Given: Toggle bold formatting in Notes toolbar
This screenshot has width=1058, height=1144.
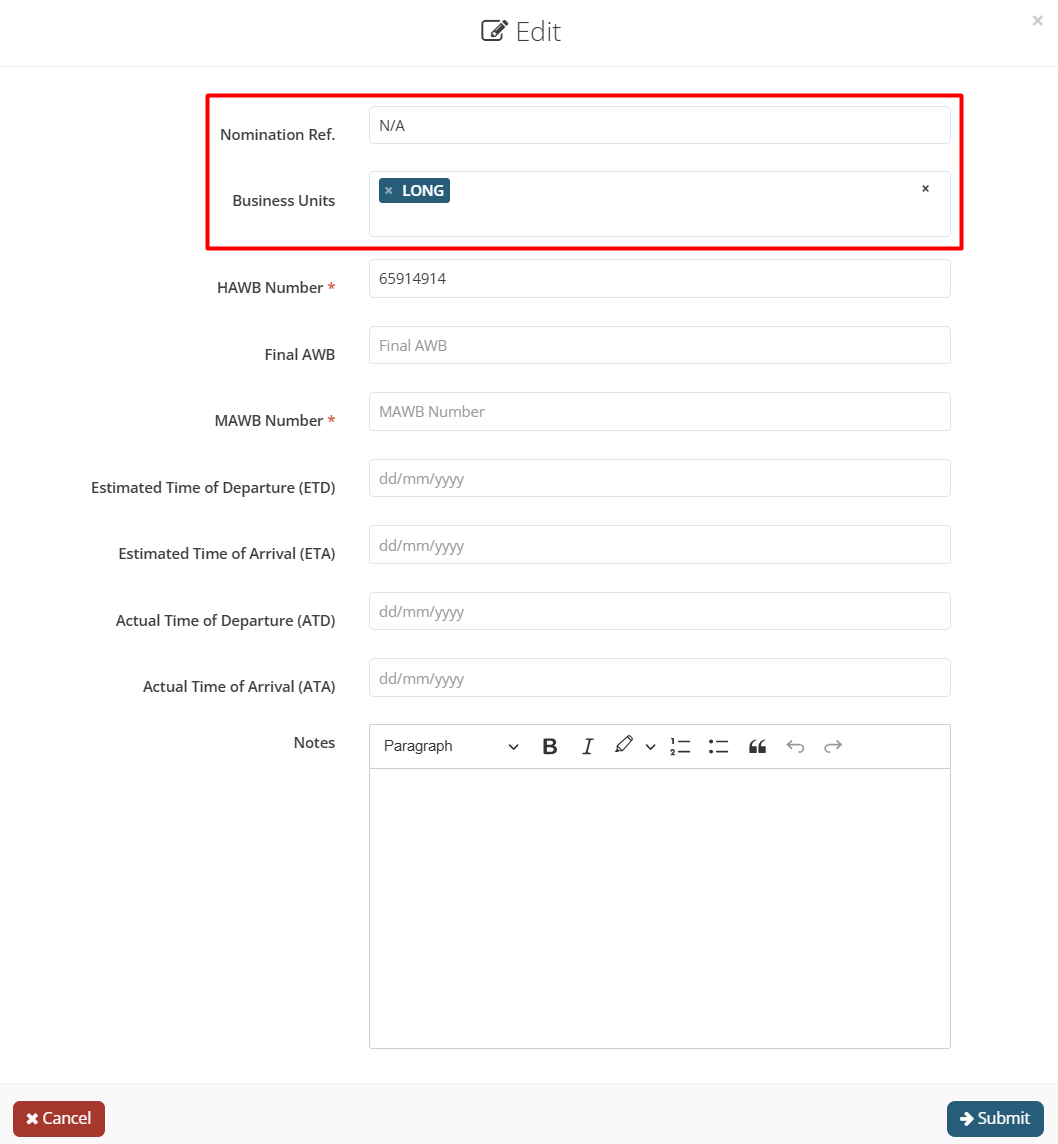Looking at the screenshot, I should coord(549,746).
